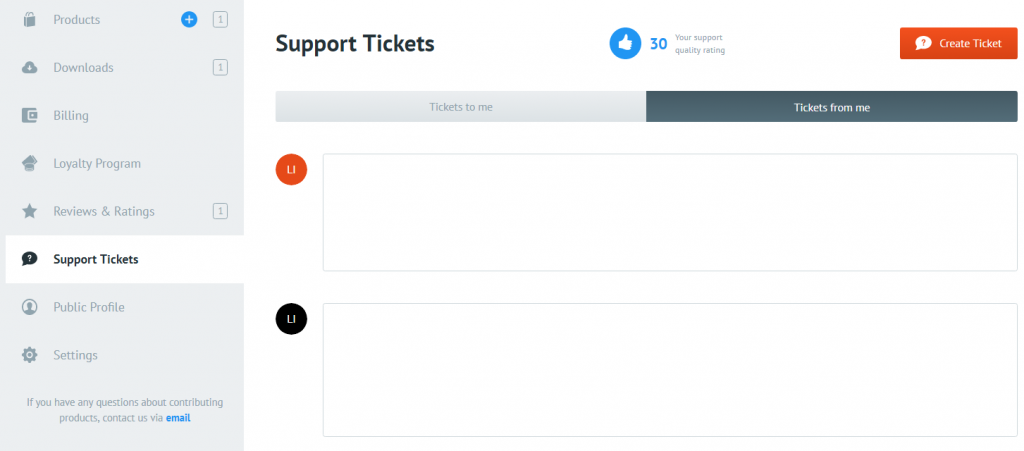Click the Billing wallet icon
1024x451 pixels.
click(30, 115)
